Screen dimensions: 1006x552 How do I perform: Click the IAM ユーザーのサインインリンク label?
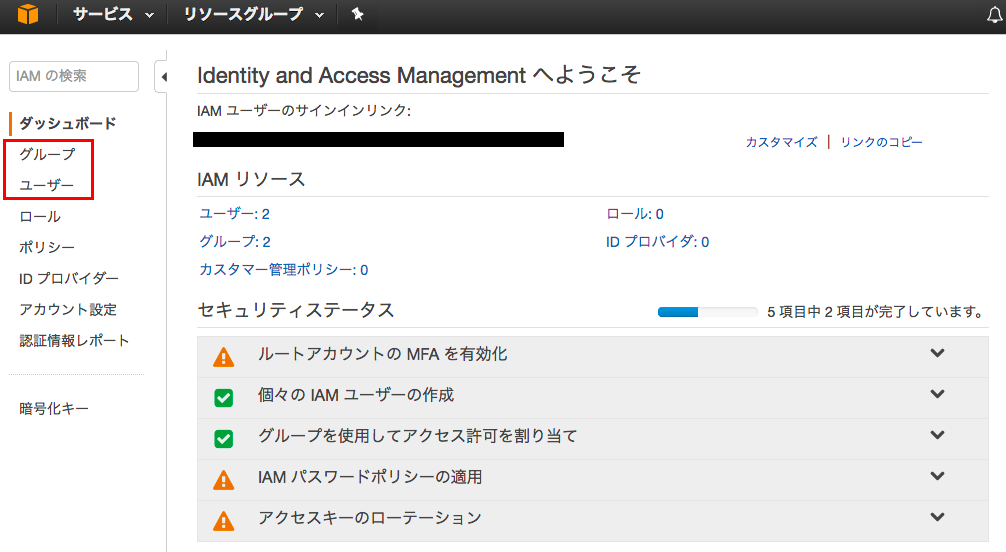point(304,110)
